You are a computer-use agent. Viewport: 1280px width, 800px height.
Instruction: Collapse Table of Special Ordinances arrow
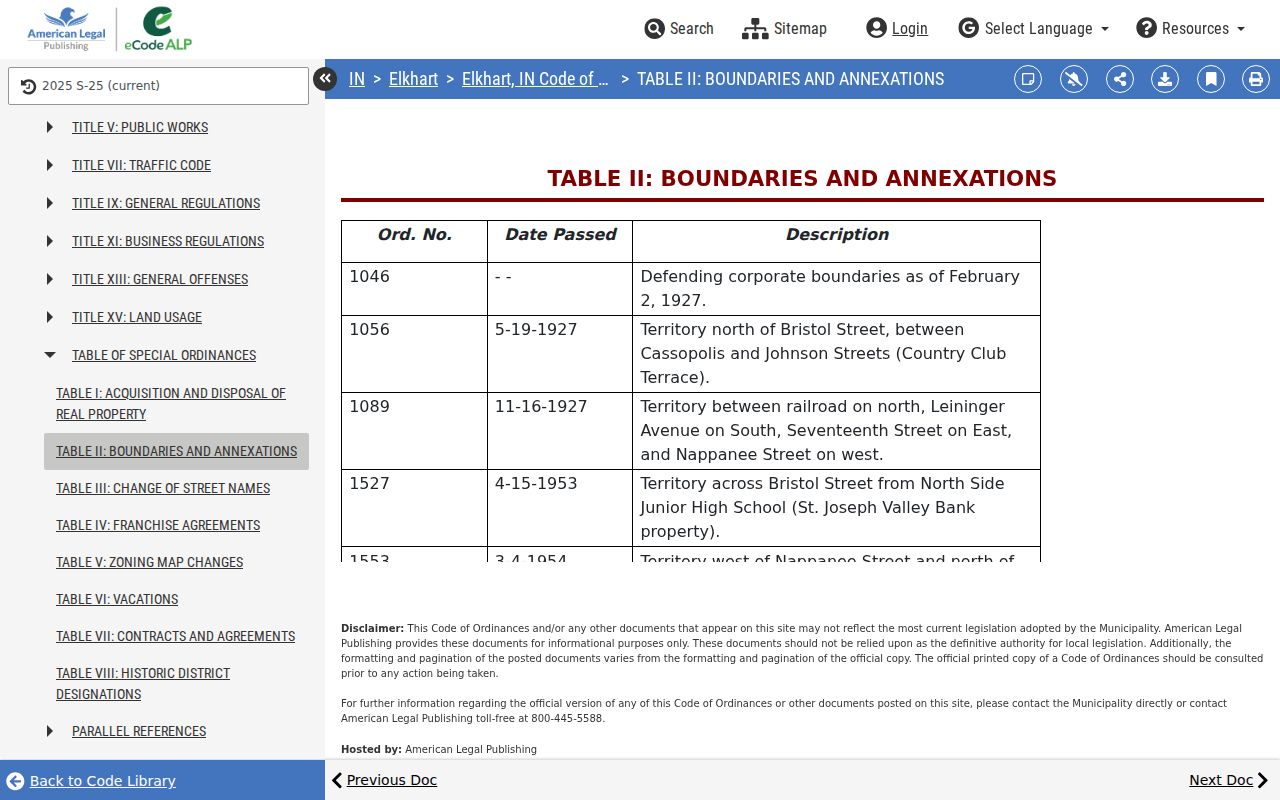50,355
